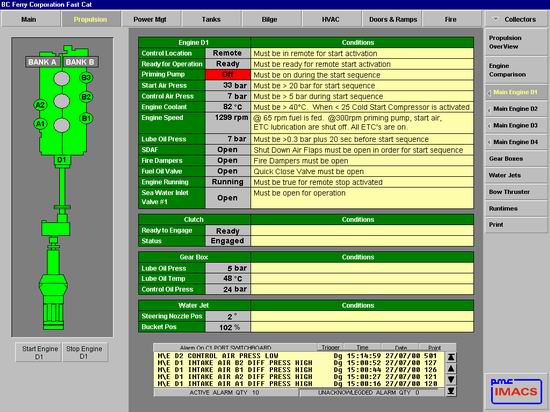Viewport: 550px width, 412px height.
Task: Select D2 CONTROL AIR PRESS LOW alarm
Action: point(297,356)
